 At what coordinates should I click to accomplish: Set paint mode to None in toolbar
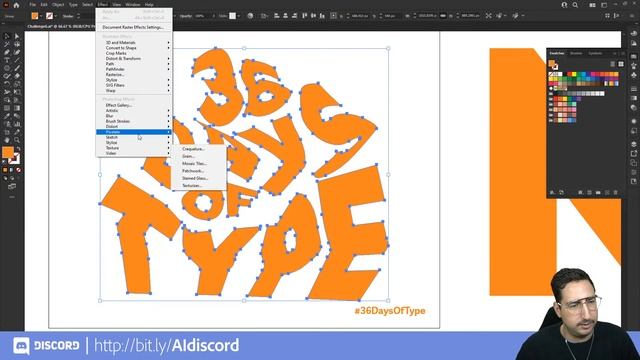(x=18, y=170)
